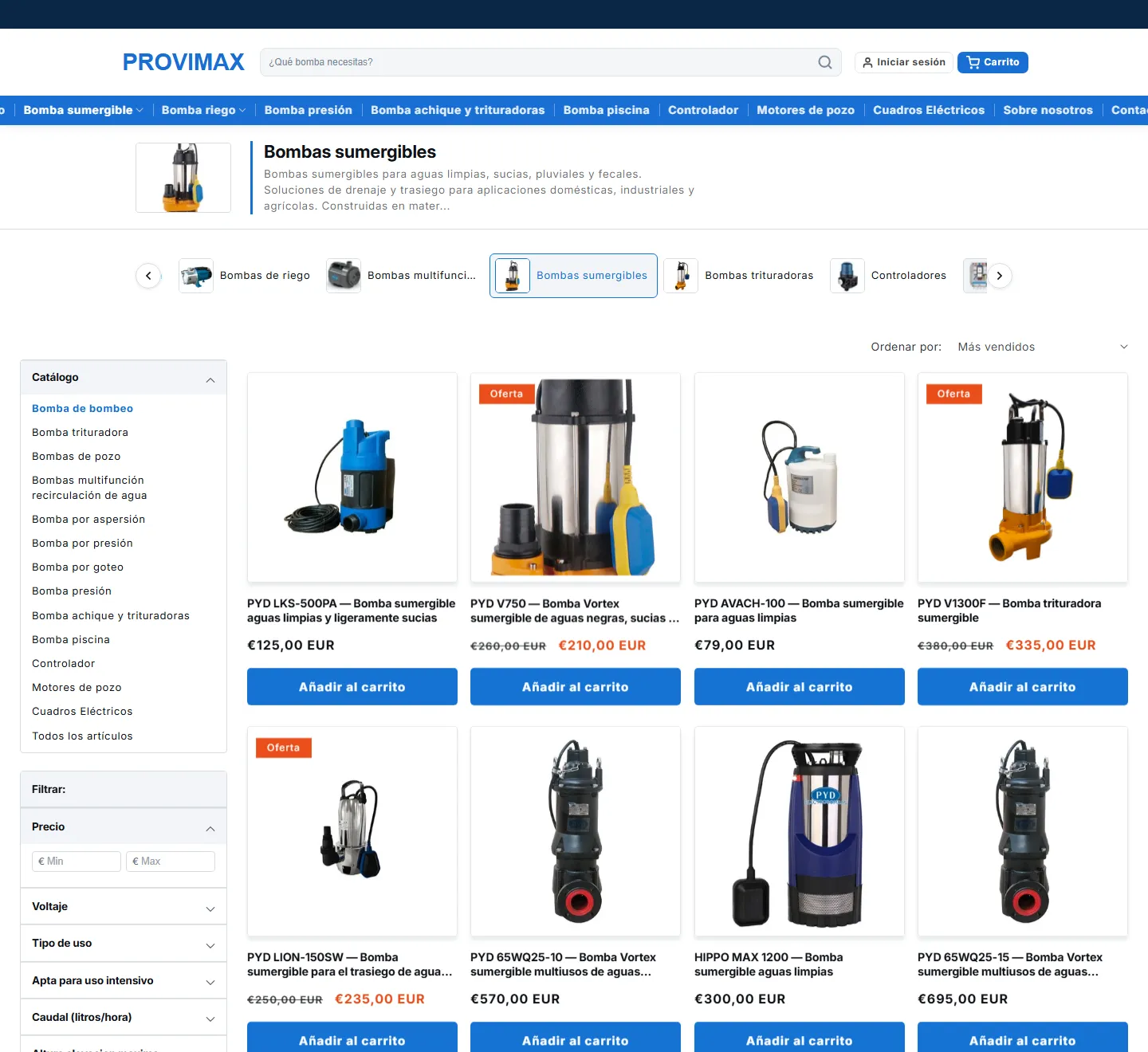This screenshot has height=1052, width=1148.
Task: Expand the Tipo de uso filter
Action: [x=124, y=944]
